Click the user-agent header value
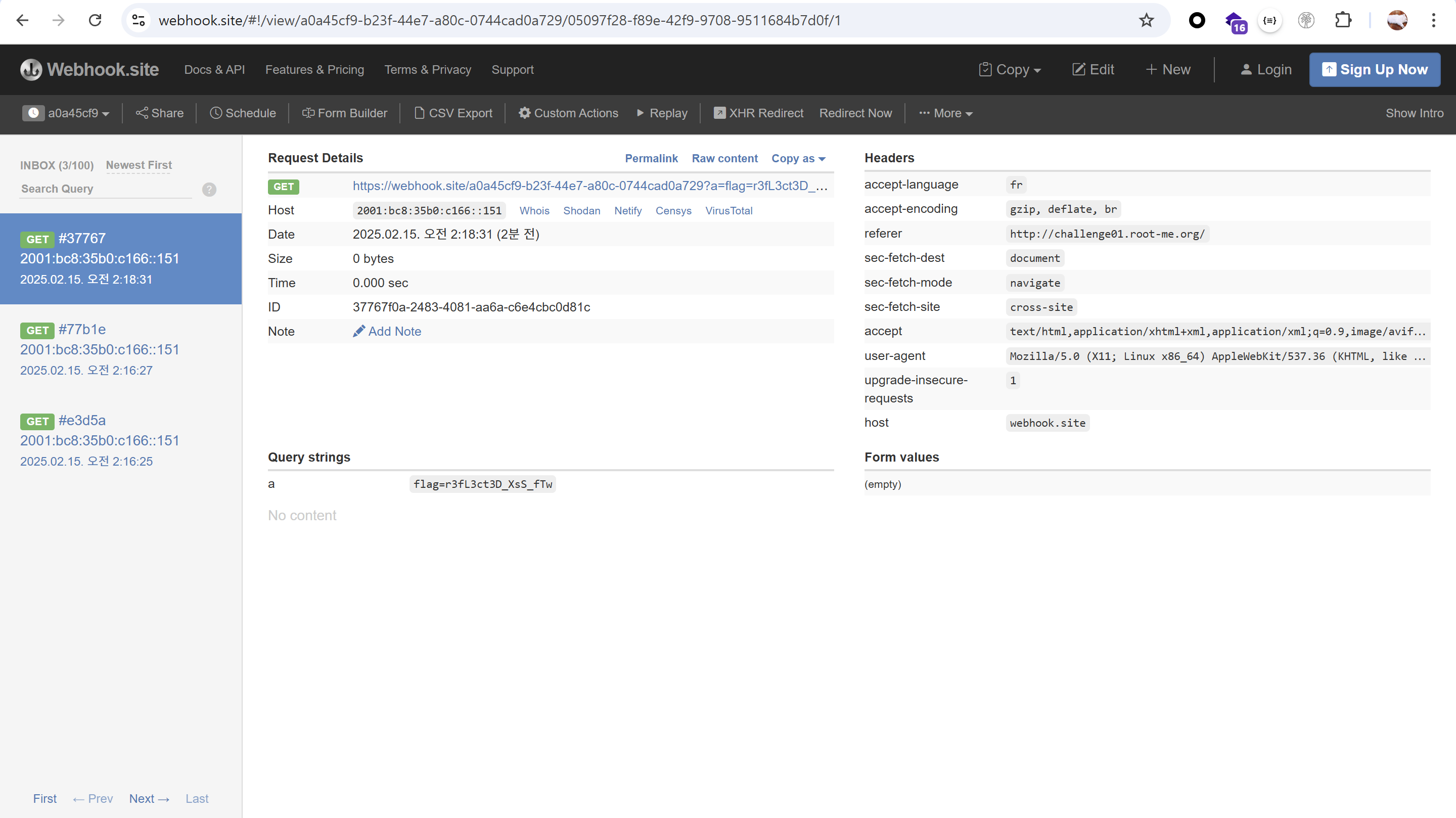 pos(1217,356)
